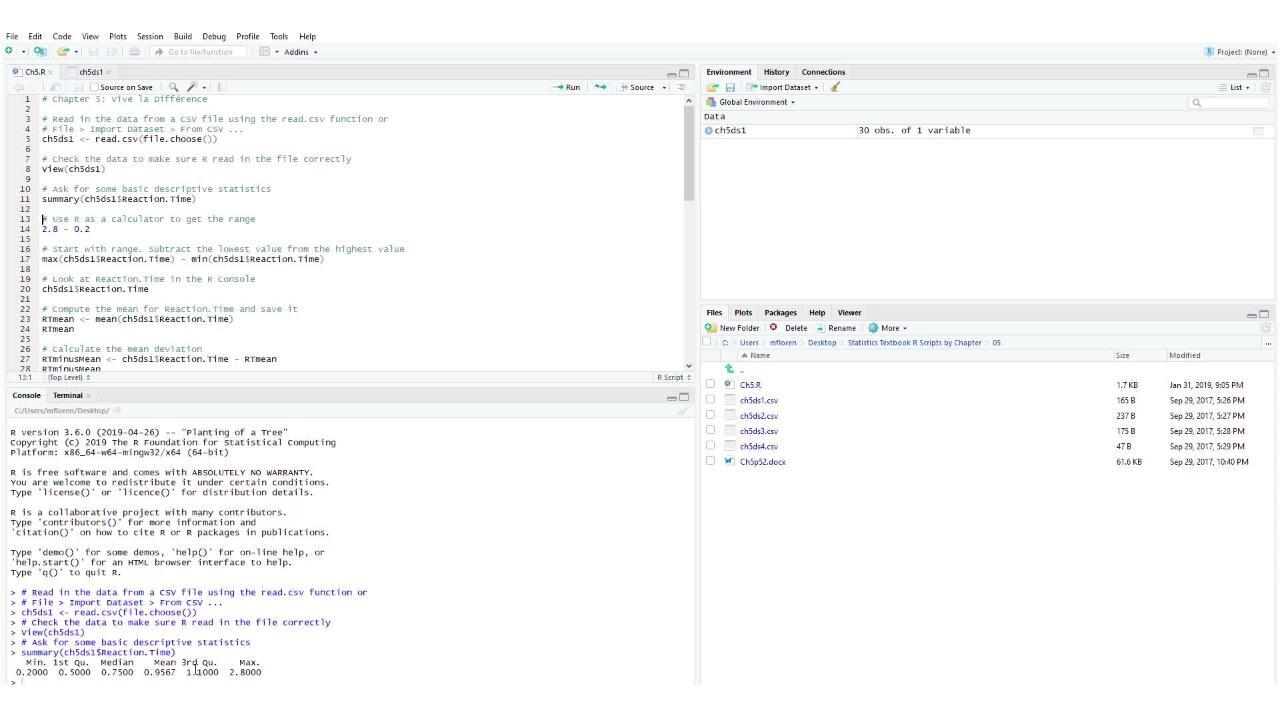The width and height of the screenshot is (1280, 720).
Task: Check the box next to Ch5p52.docx
Action: 710,461
